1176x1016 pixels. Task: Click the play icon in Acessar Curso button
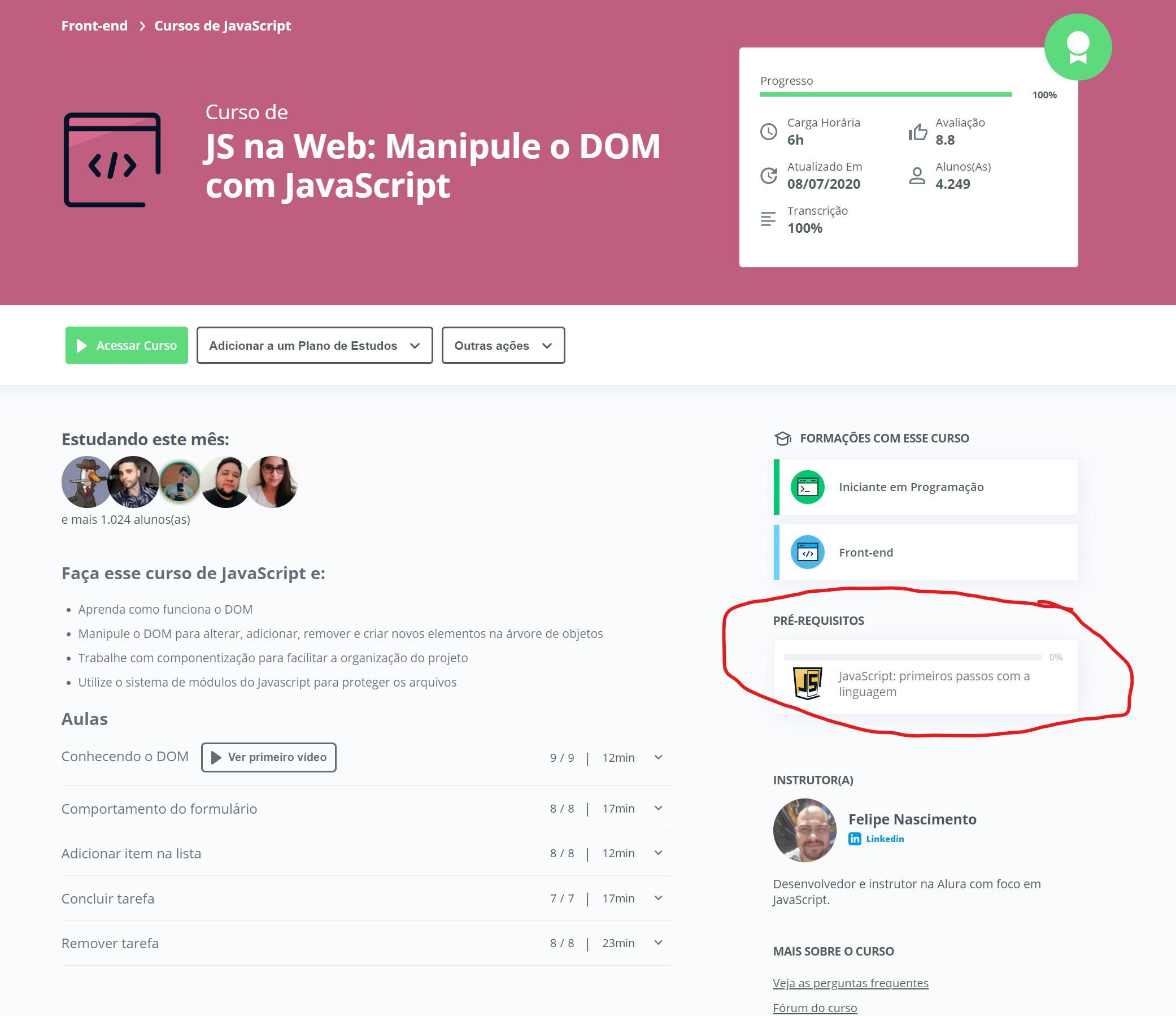(82, 346)
